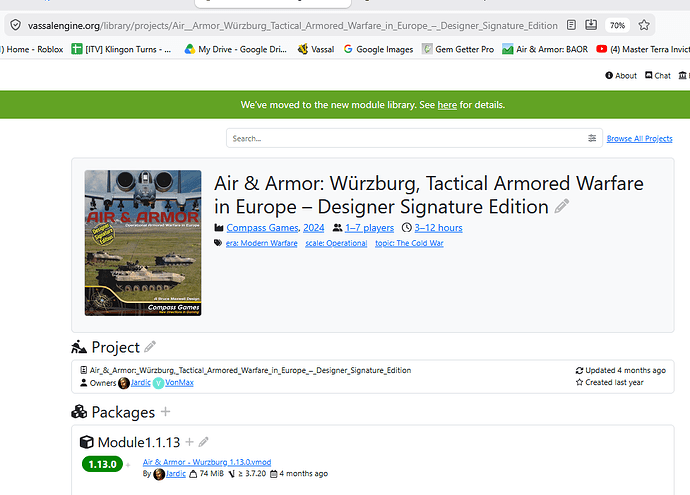Select tag topic: The Cold War

click(409, 243)
